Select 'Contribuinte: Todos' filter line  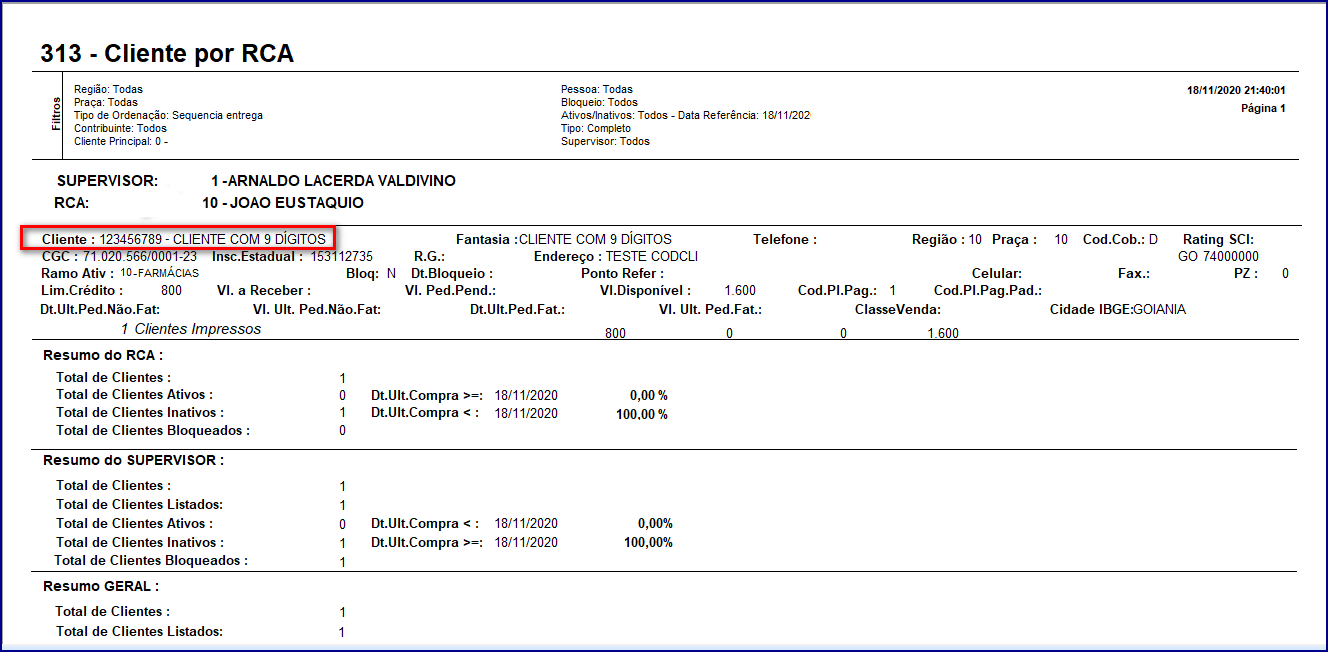pyautogui.click(x=121, y=129)
